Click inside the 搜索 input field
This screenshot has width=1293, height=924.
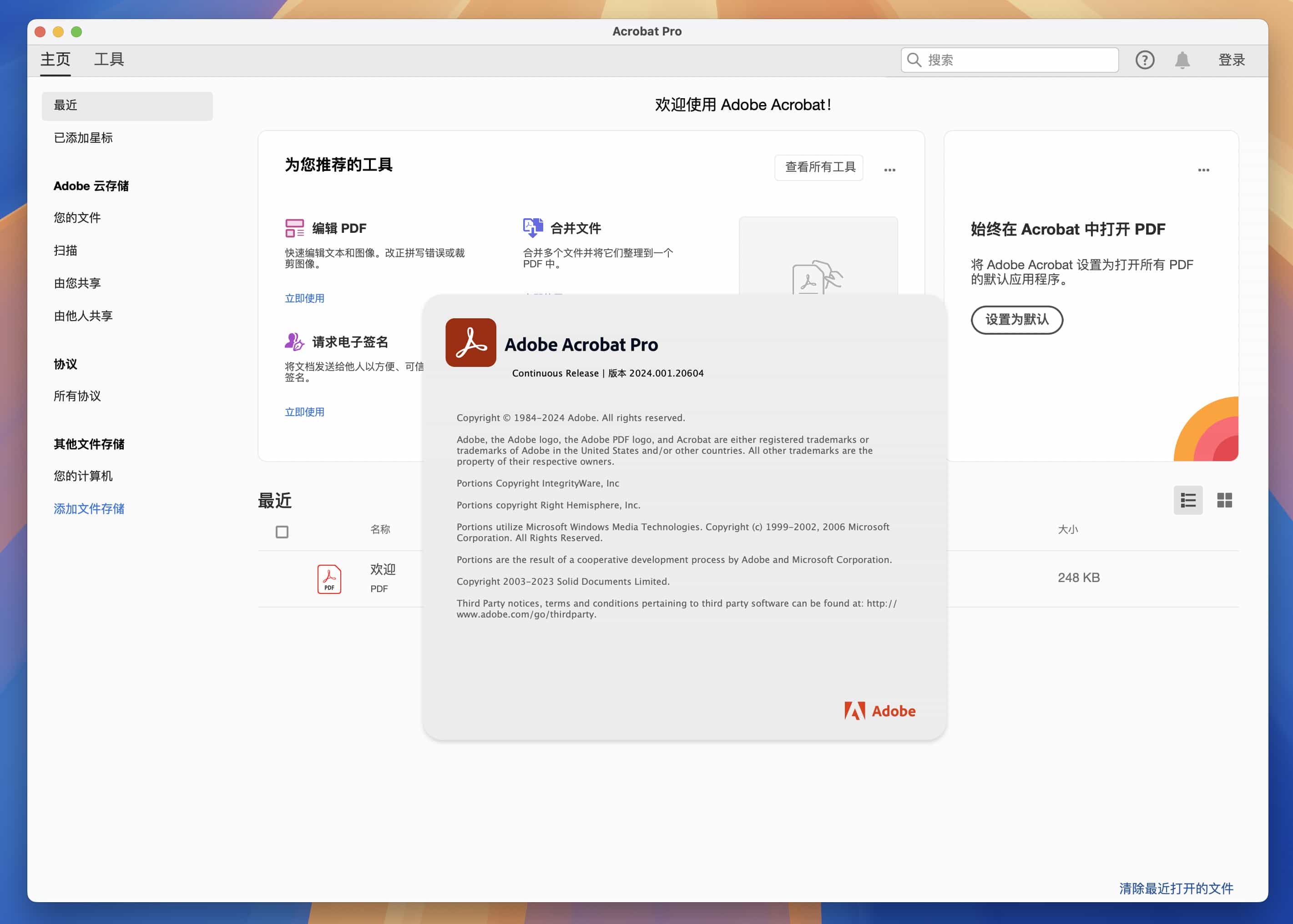click(x=1019, y=60)
